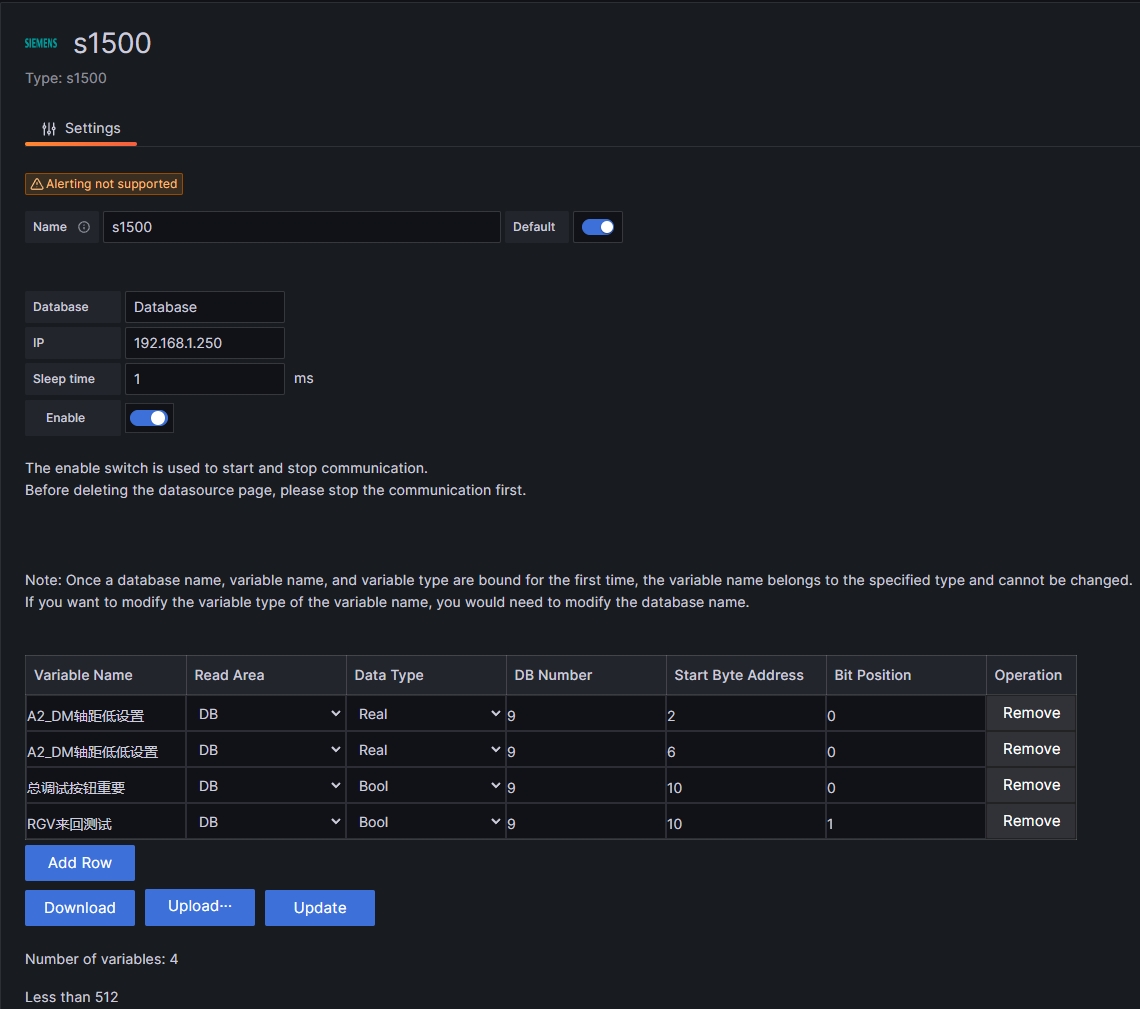This screenshot has height=1009, width=1140.
Task: Remove the RGV来回测试 variable row
Action: coord(1031,821)
